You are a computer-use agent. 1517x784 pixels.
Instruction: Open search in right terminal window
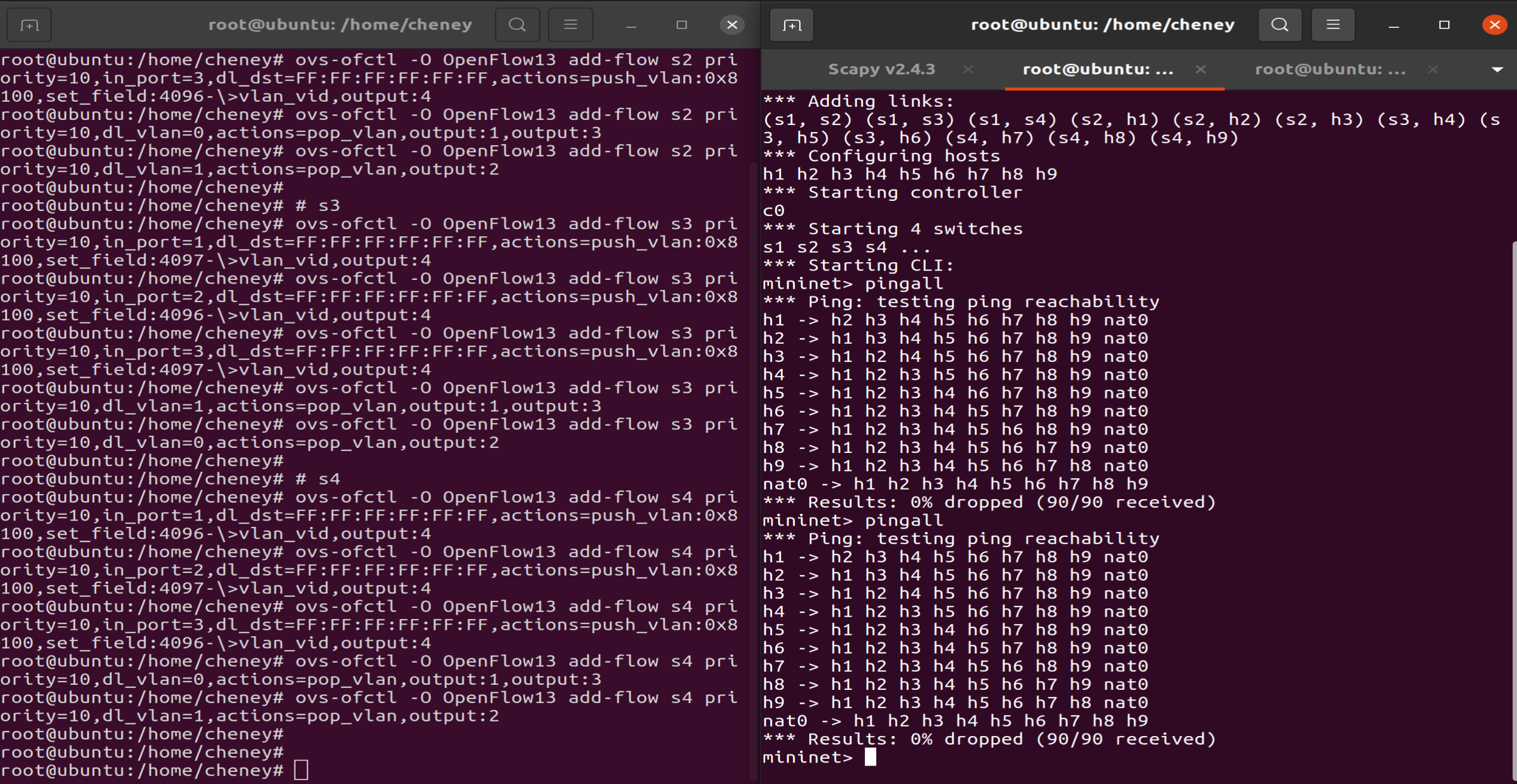pyautogui.click(x=1280, y=25)
